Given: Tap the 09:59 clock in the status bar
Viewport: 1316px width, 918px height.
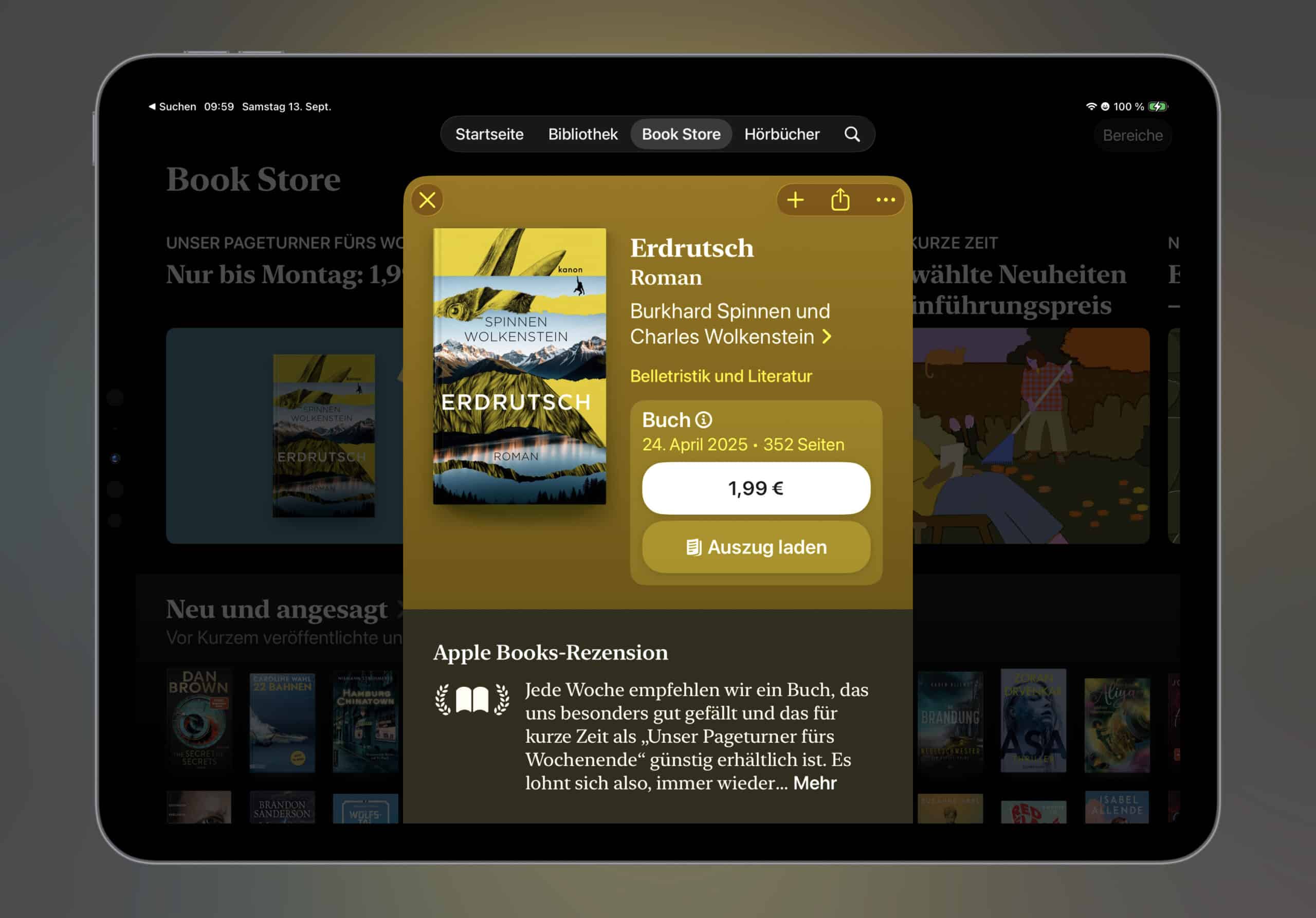Looking at the screenshot, I should coord(219,106).
